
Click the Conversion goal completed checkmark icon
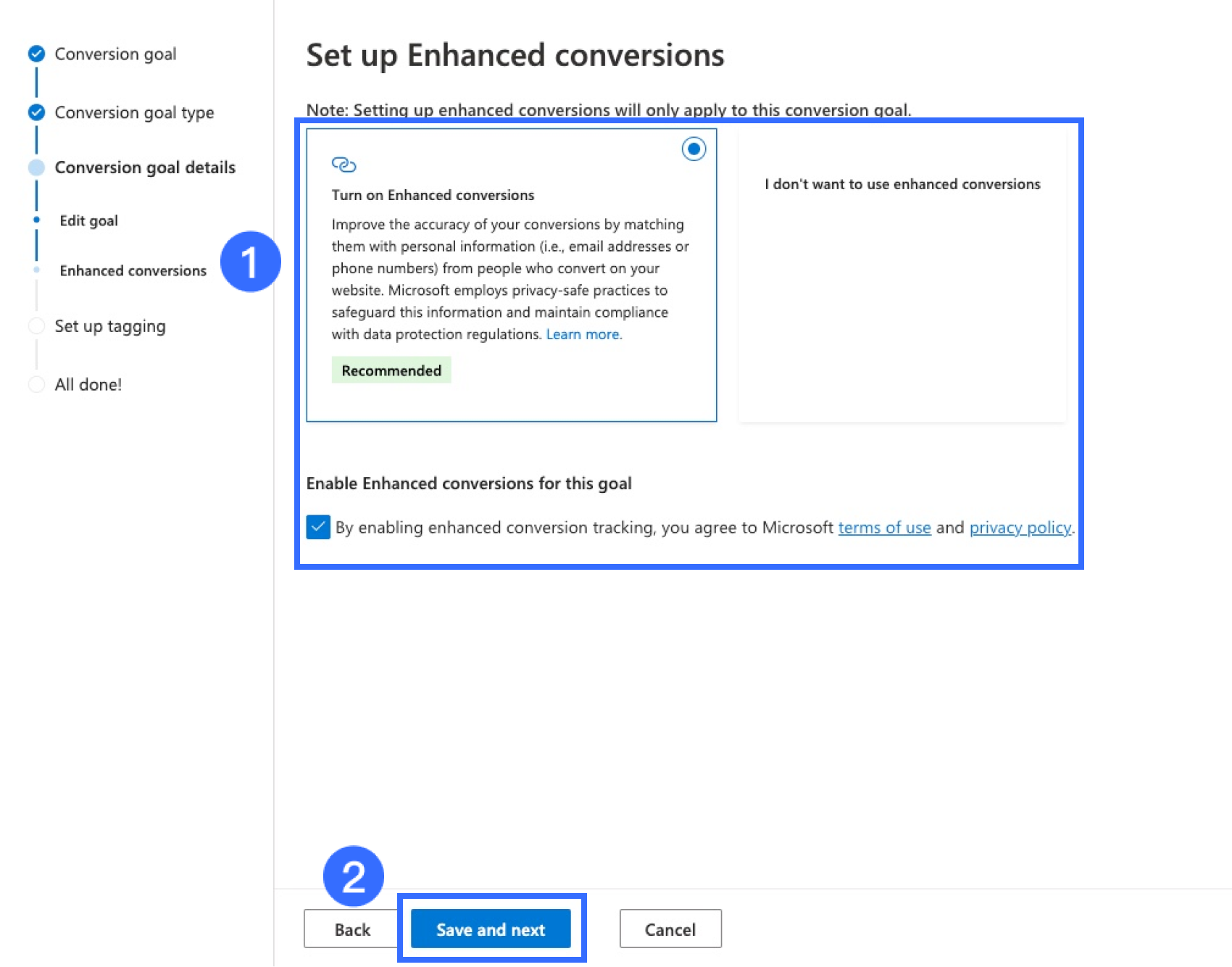36,54
